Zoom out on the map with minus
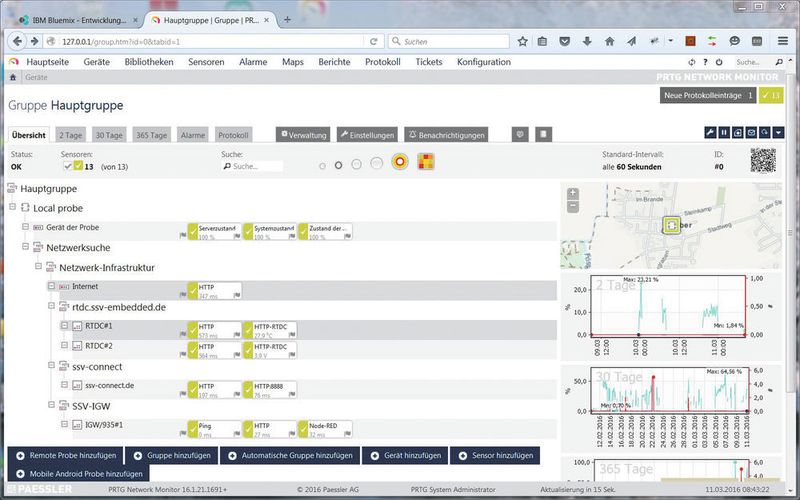Viewport: 800px width, 500px height. pyautogui.click(x=572, y=206)
